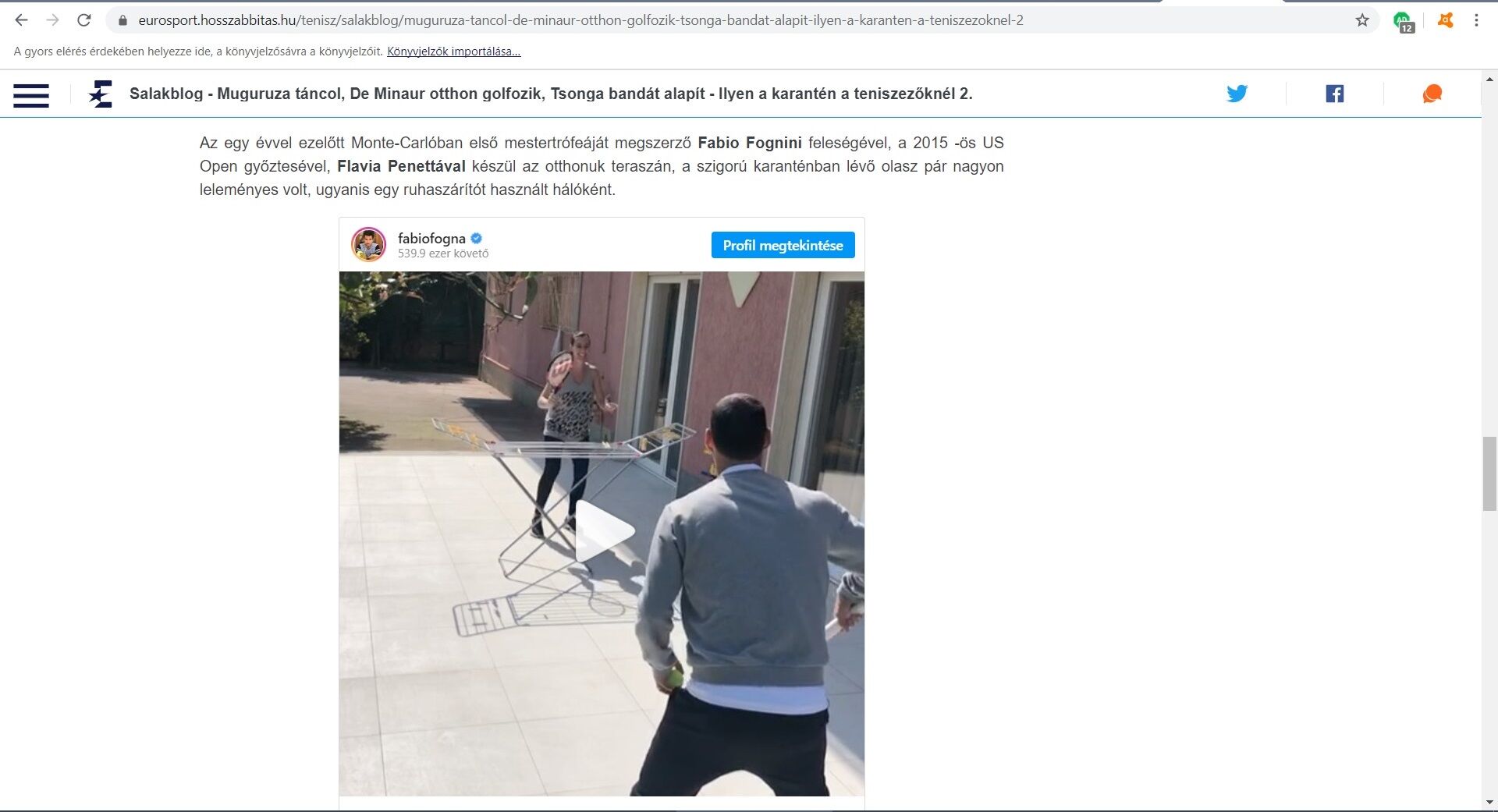Click the forward navigation arrow

(52, 20)
